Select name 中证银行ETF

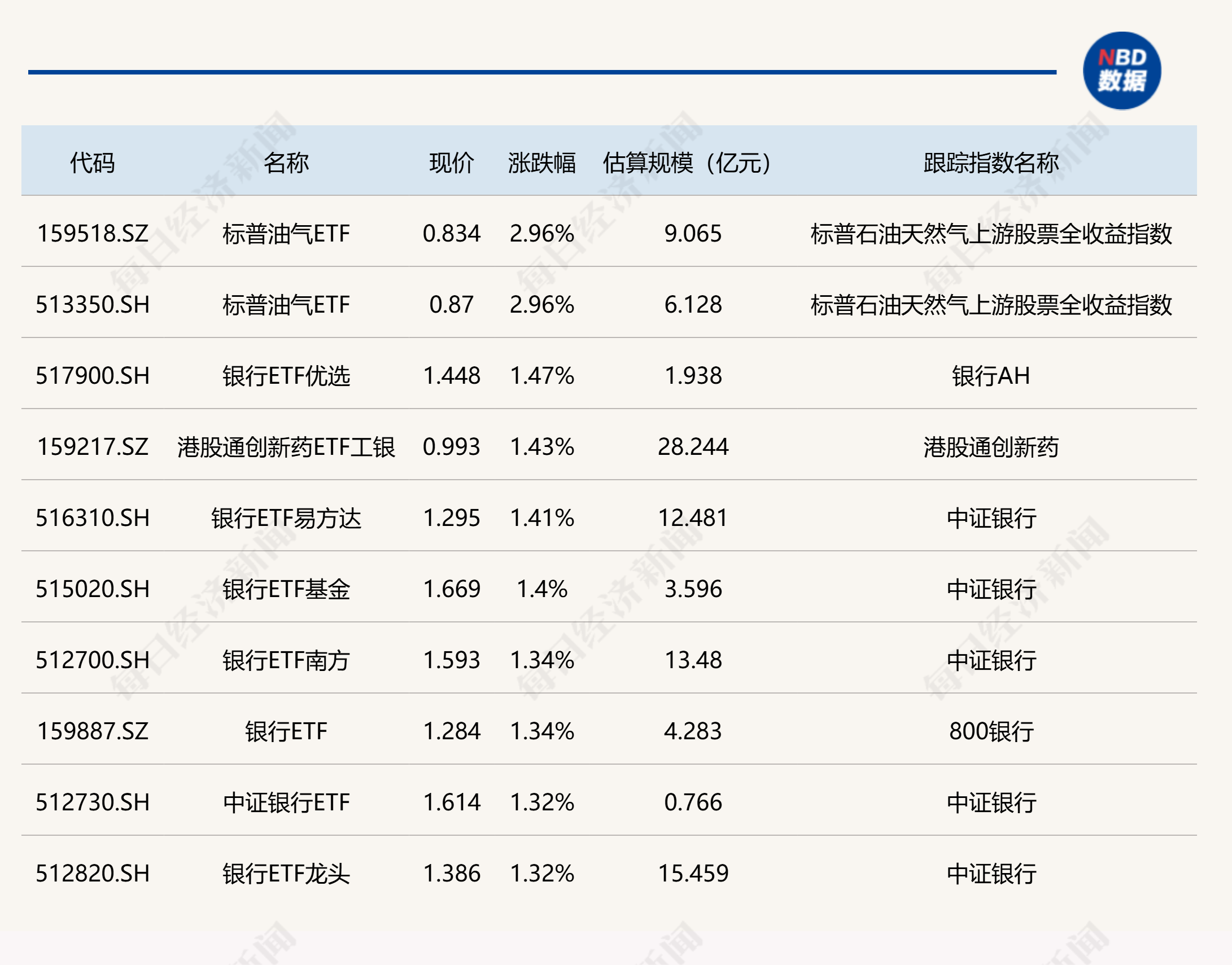(286, 803)
